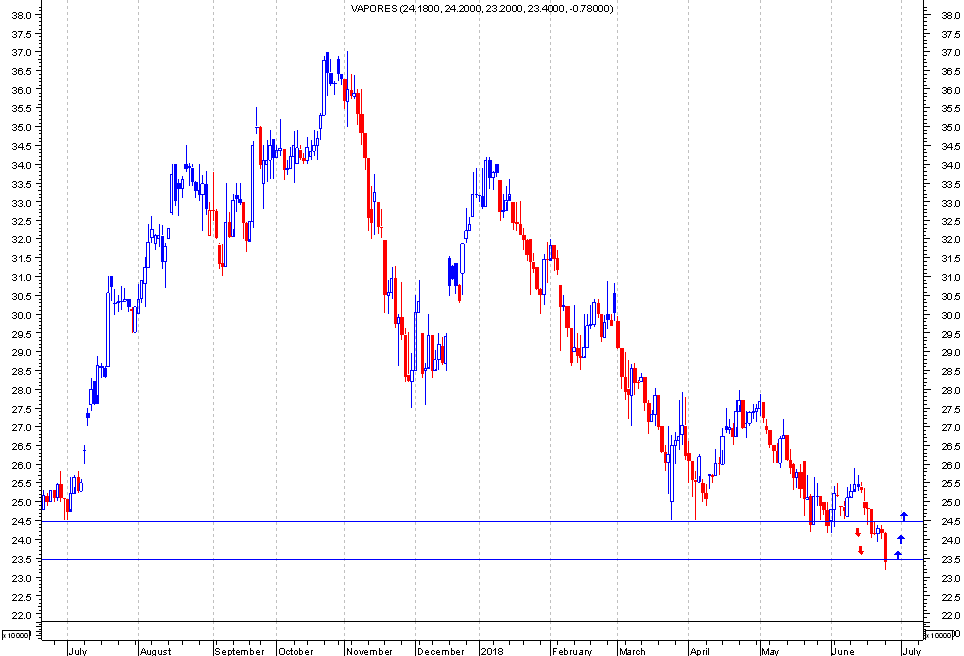Click the 35.5 price label on right axis
This screenshot has height=656, width=964.
(950, 109)
